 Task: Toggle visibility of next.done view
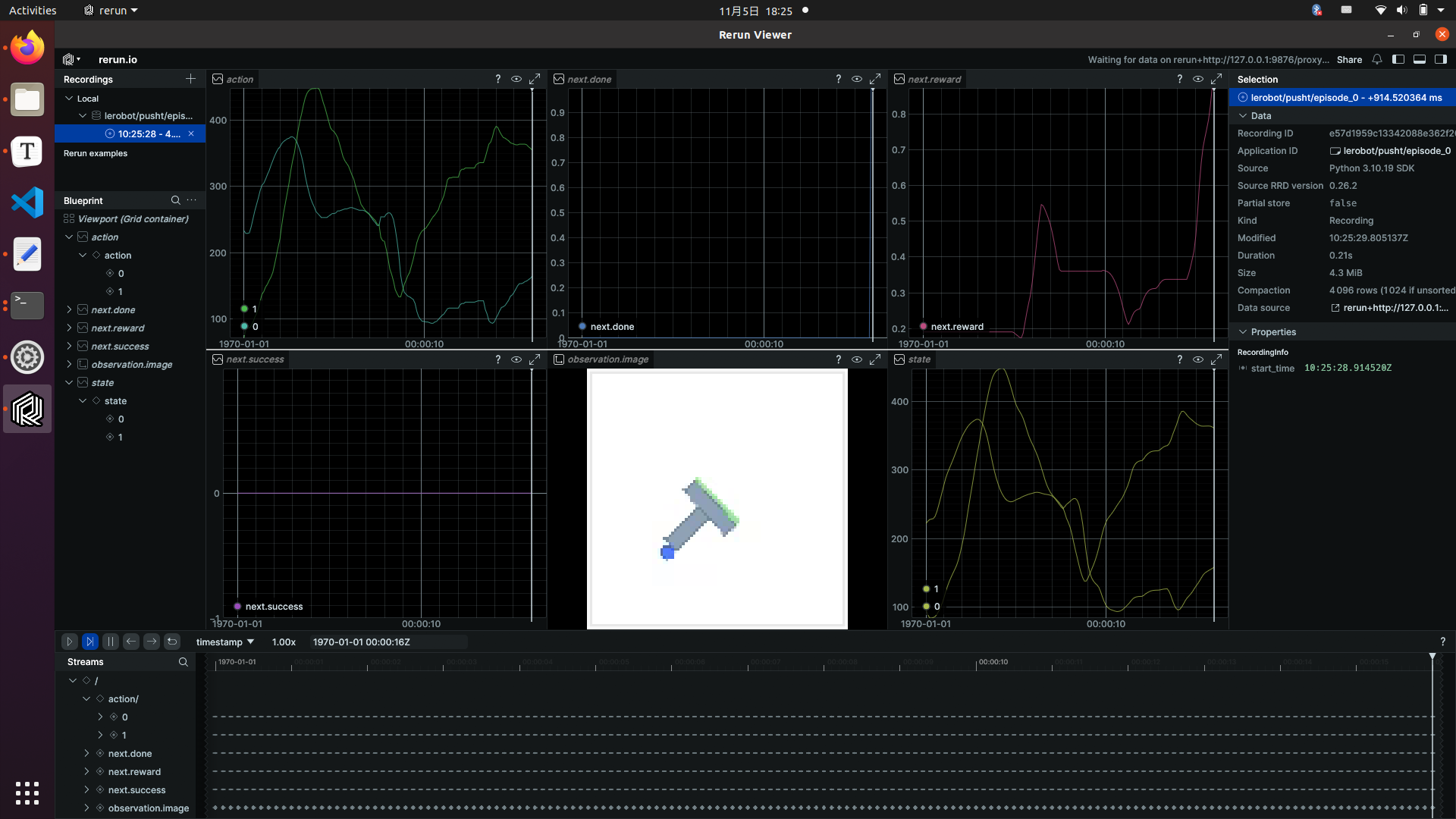(x=857, y=79)
